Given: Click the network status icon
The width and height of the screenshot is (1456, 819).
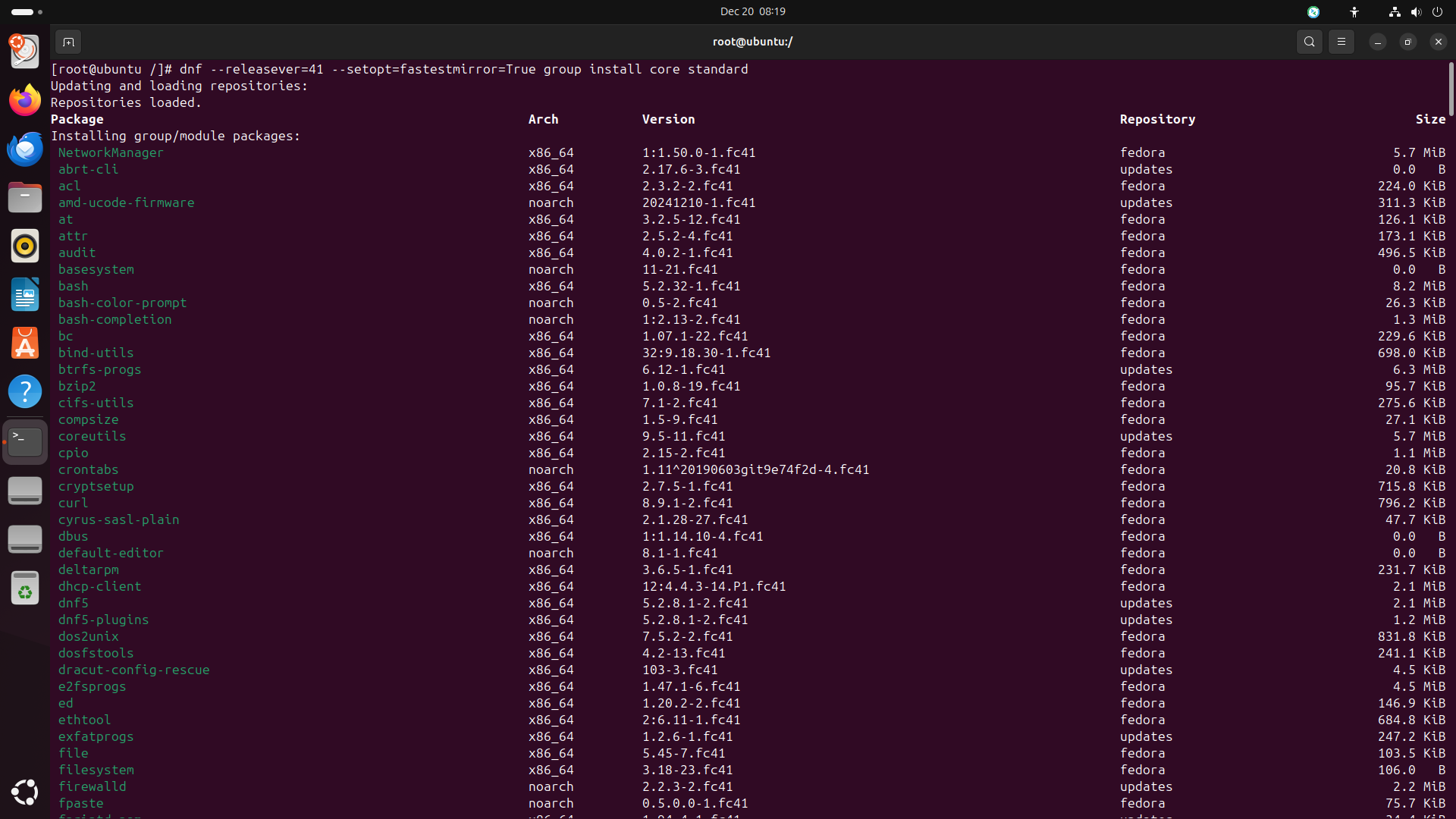Looking at the screenshot, I should pos(1395,11).
